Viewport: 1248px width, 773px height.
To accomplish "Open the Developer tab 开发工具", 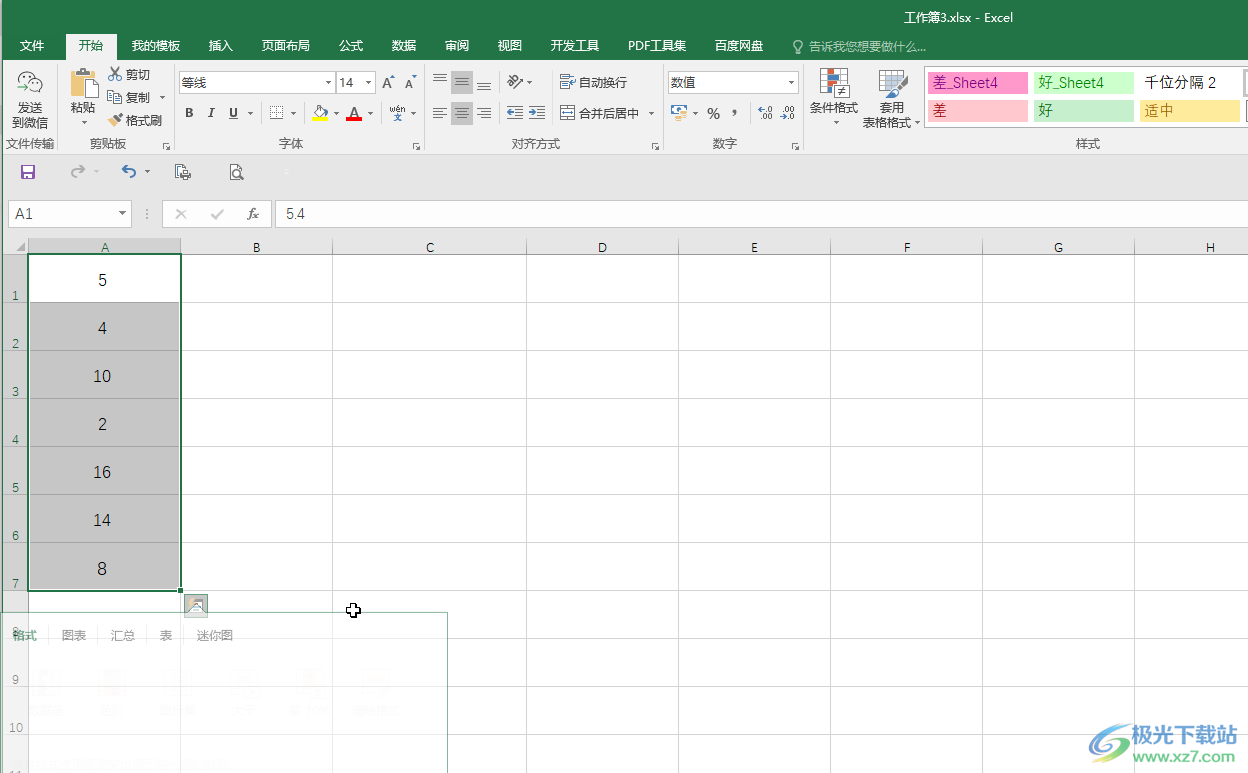I will tap(574, 46).
